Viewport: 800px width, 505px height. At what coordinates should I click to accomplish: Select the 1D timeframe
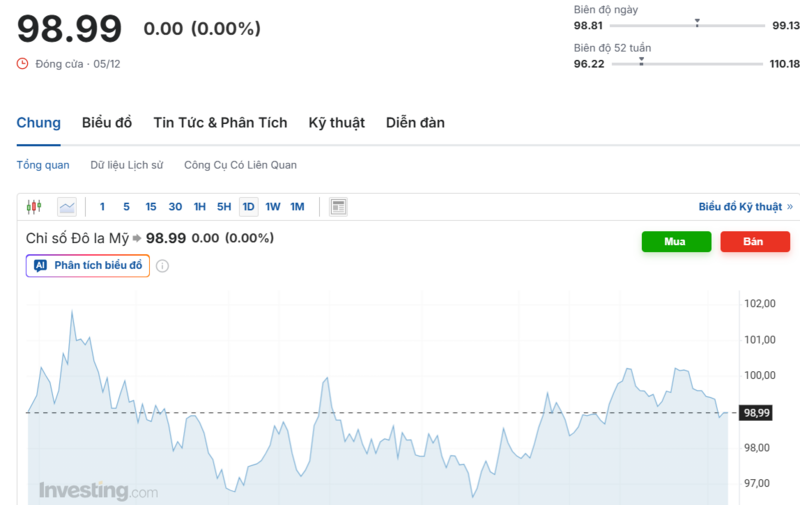pos(248,207)
